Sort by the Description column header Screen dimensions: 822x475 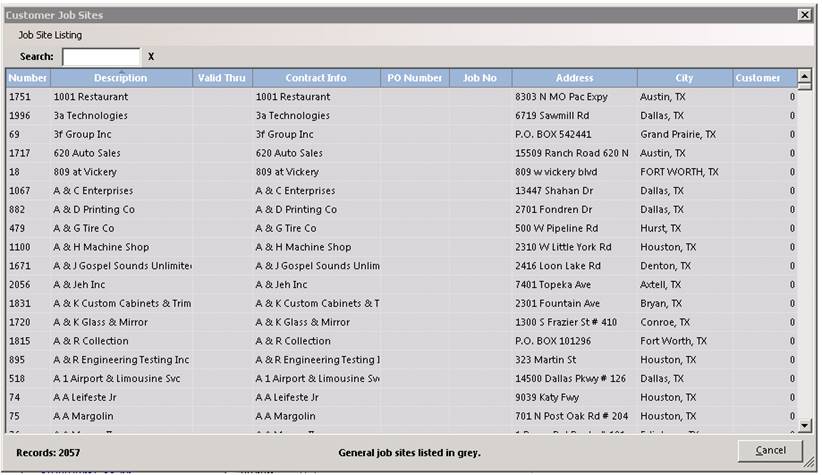(120, 78)
